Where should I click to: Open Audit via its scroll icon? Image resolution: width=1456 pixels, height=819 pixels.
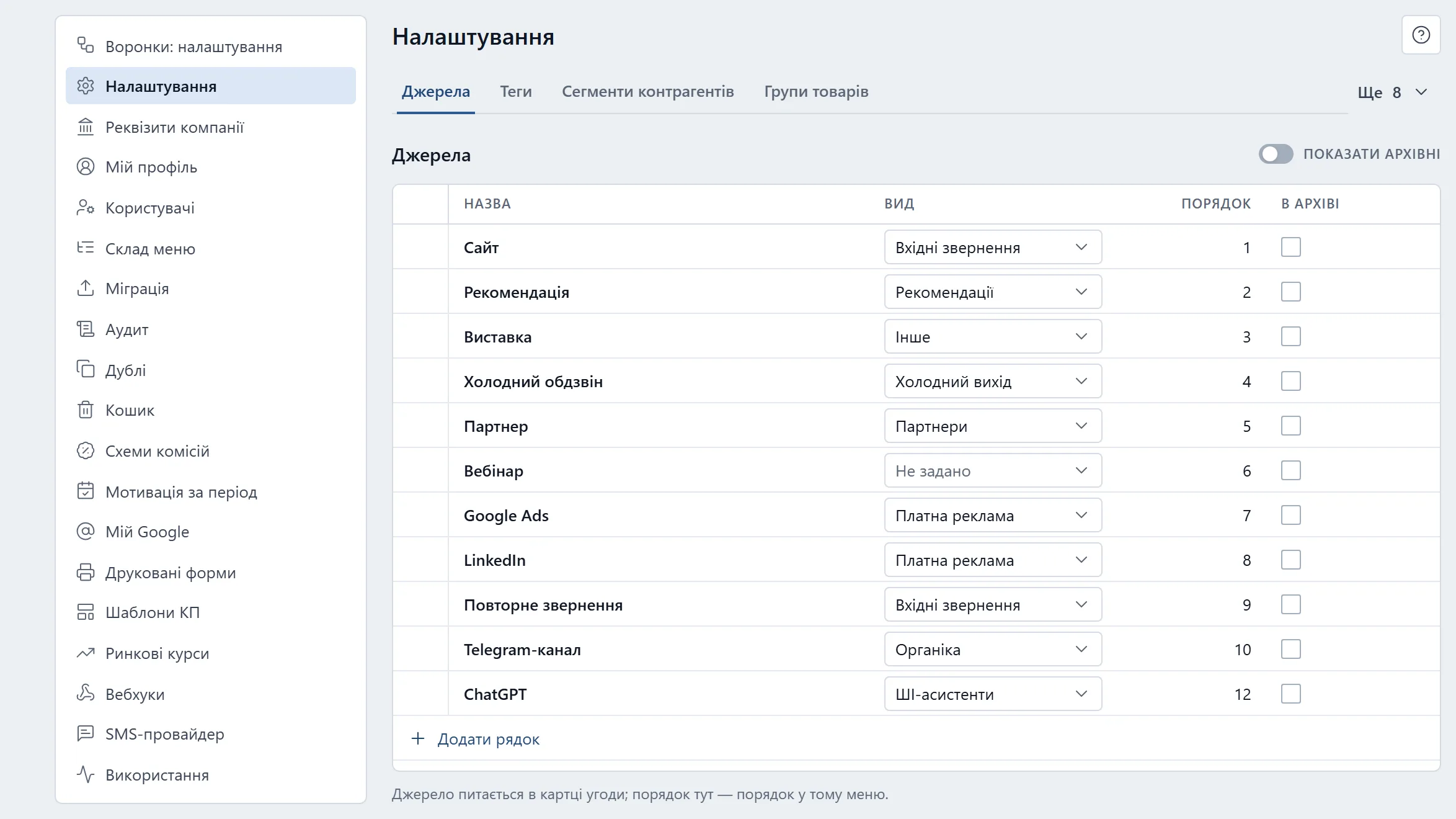coord(86,329)
